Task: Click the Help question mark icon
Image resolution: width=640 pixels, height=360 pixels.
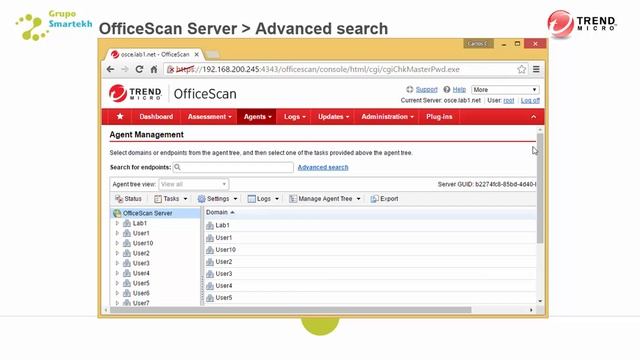Action: click(447, 89)
